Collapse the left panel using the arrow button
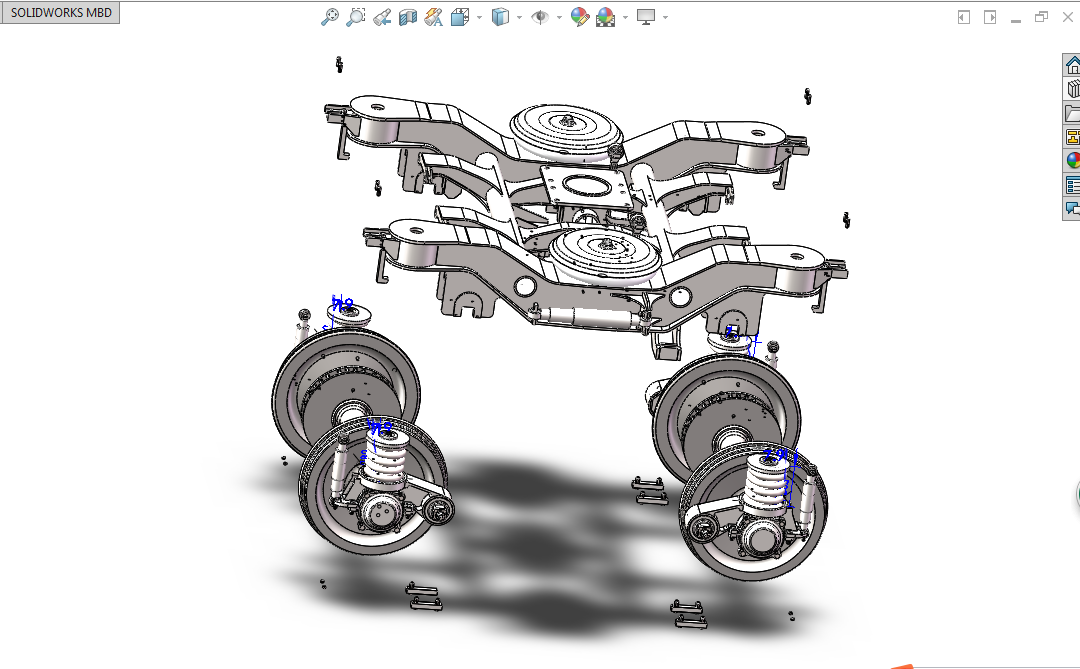Image resolution: width=1080 pixels, height=669 pixels. tap(964, 17)
